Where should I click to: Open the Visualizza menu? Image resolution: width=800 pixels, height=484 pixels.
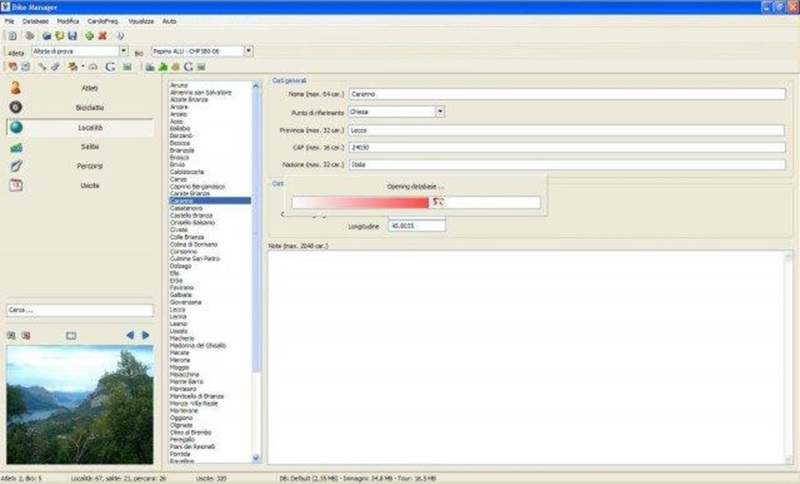coord(141,21)
